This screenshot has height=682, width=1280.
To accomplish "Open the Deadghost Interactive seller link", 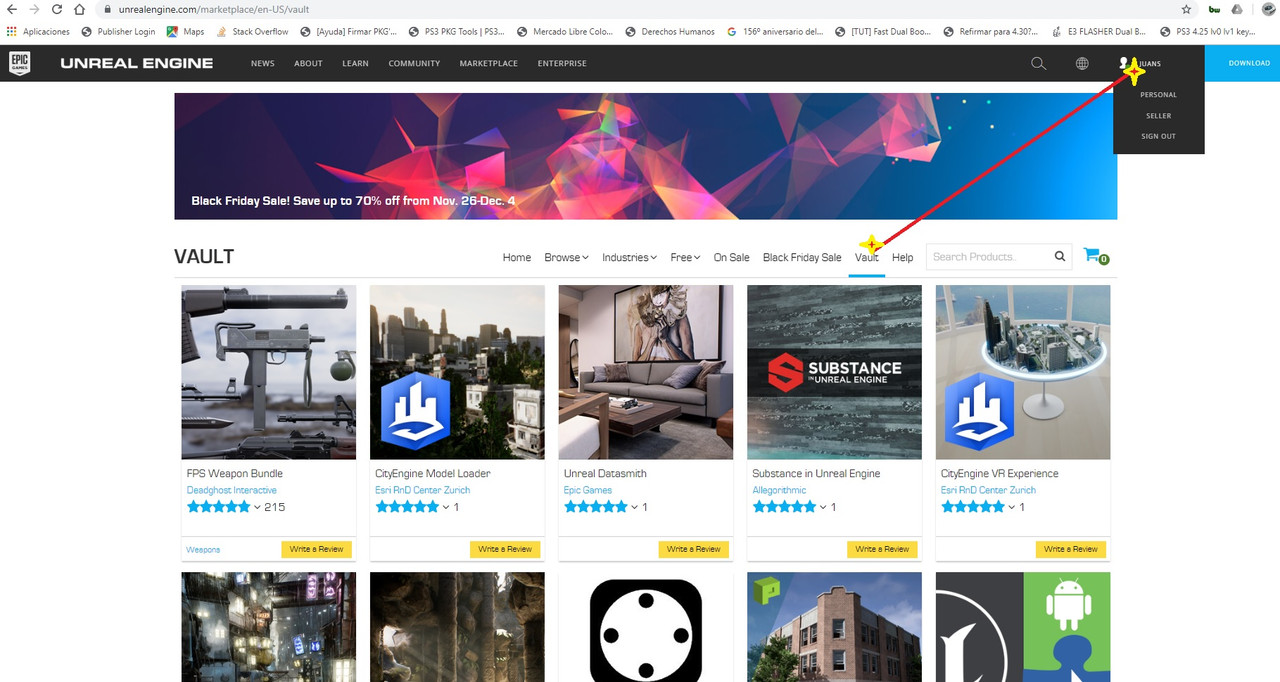I will (x=232, y=490).
